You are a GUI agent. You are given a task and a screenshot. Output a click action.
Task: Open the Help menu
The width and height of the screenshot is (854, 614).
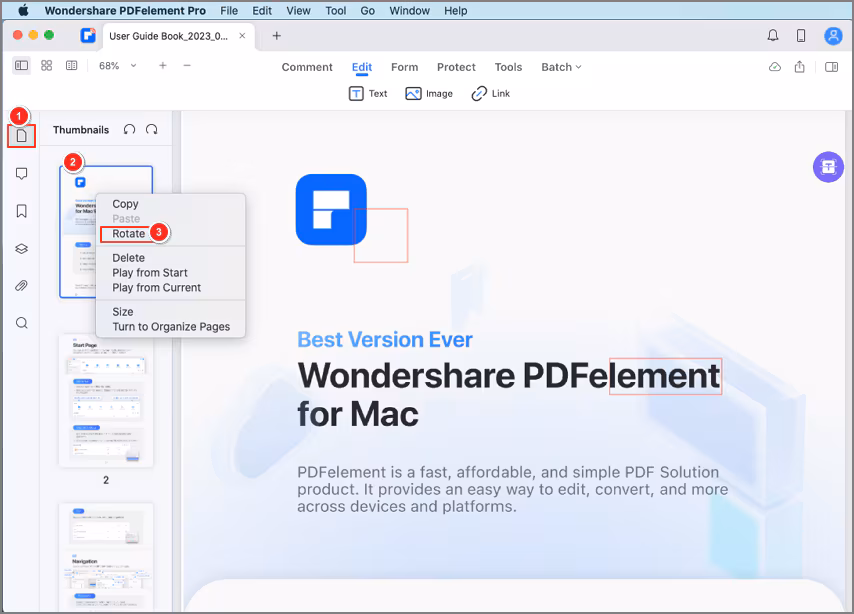[x=455, y=10]
